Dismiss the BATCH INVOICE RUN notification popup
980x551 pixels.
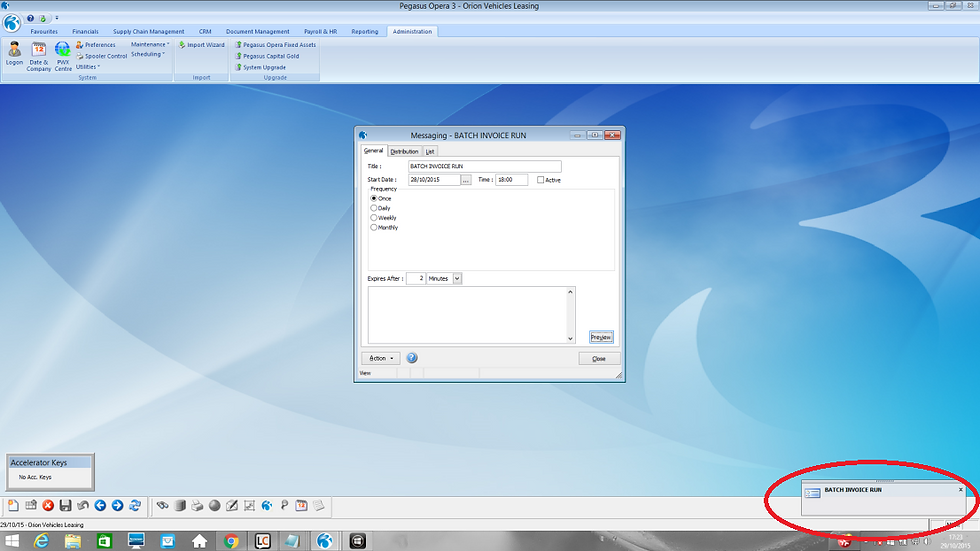(961, 490)
